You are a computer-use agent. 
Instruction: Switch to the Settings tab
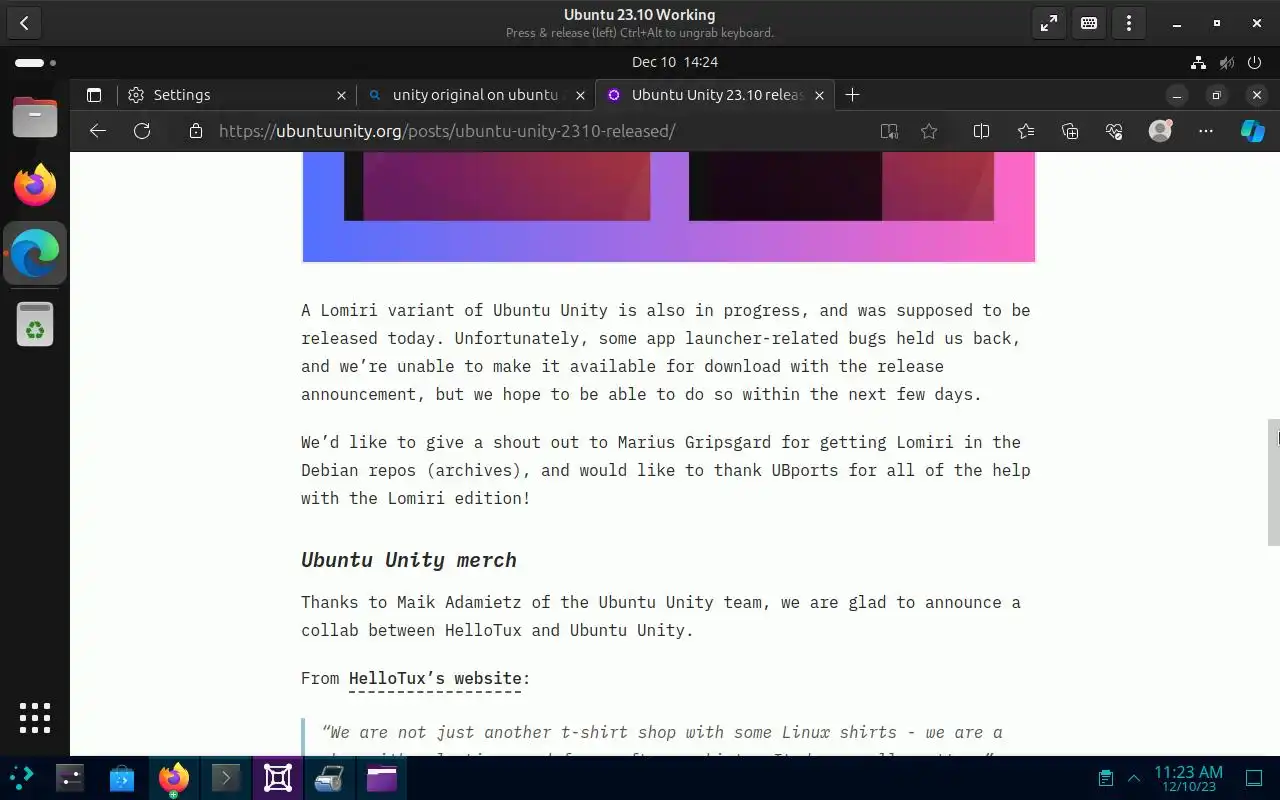click(237, 95)
